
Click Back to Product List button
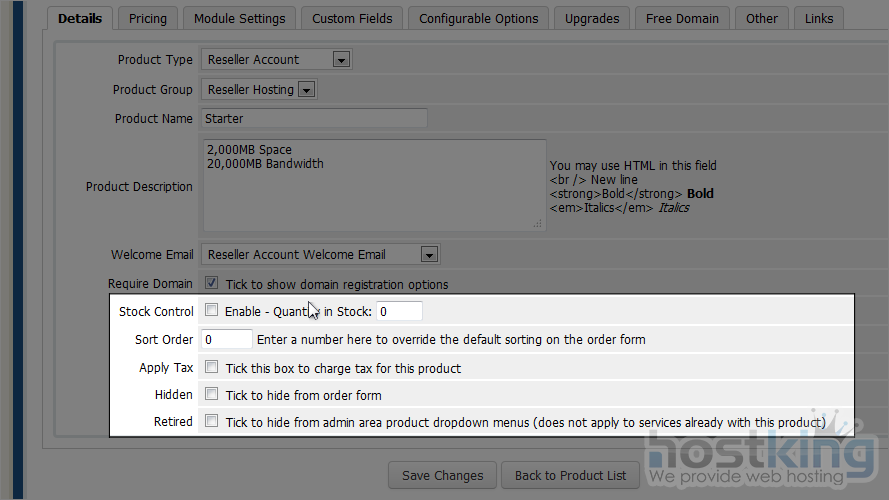click(570, 475)
